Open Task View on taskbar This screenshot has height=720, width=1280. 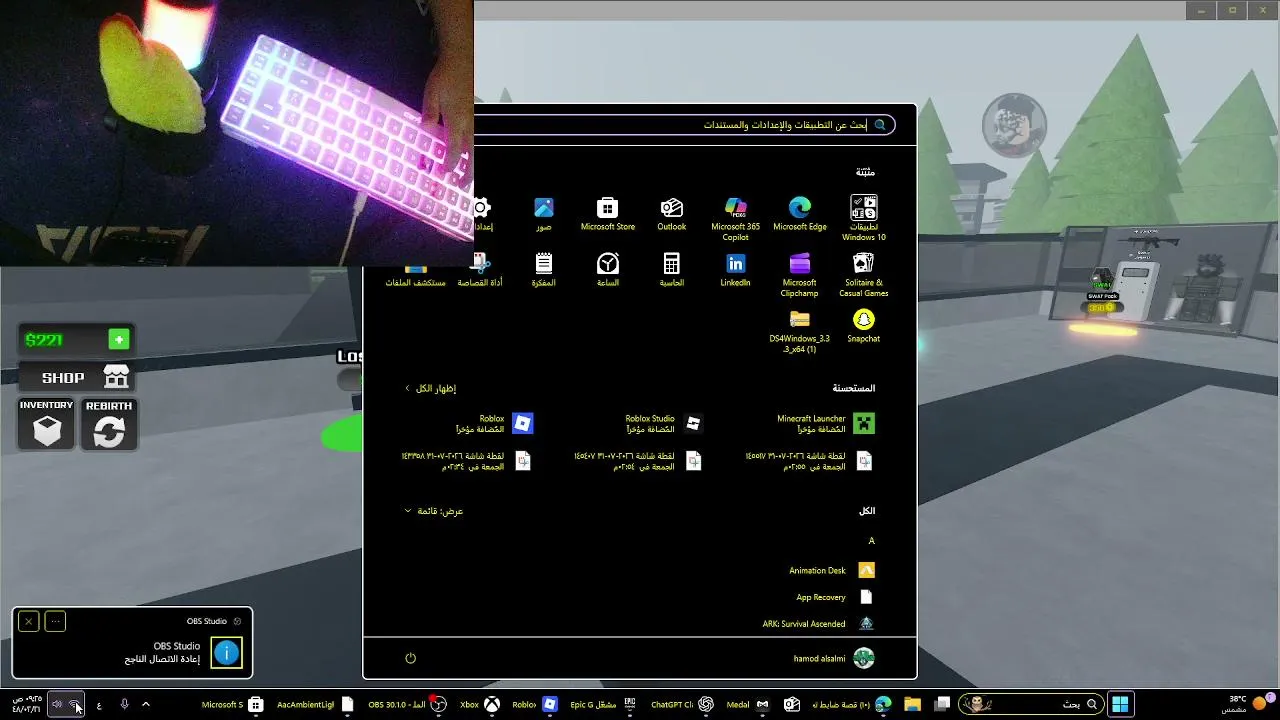[942, 704]
